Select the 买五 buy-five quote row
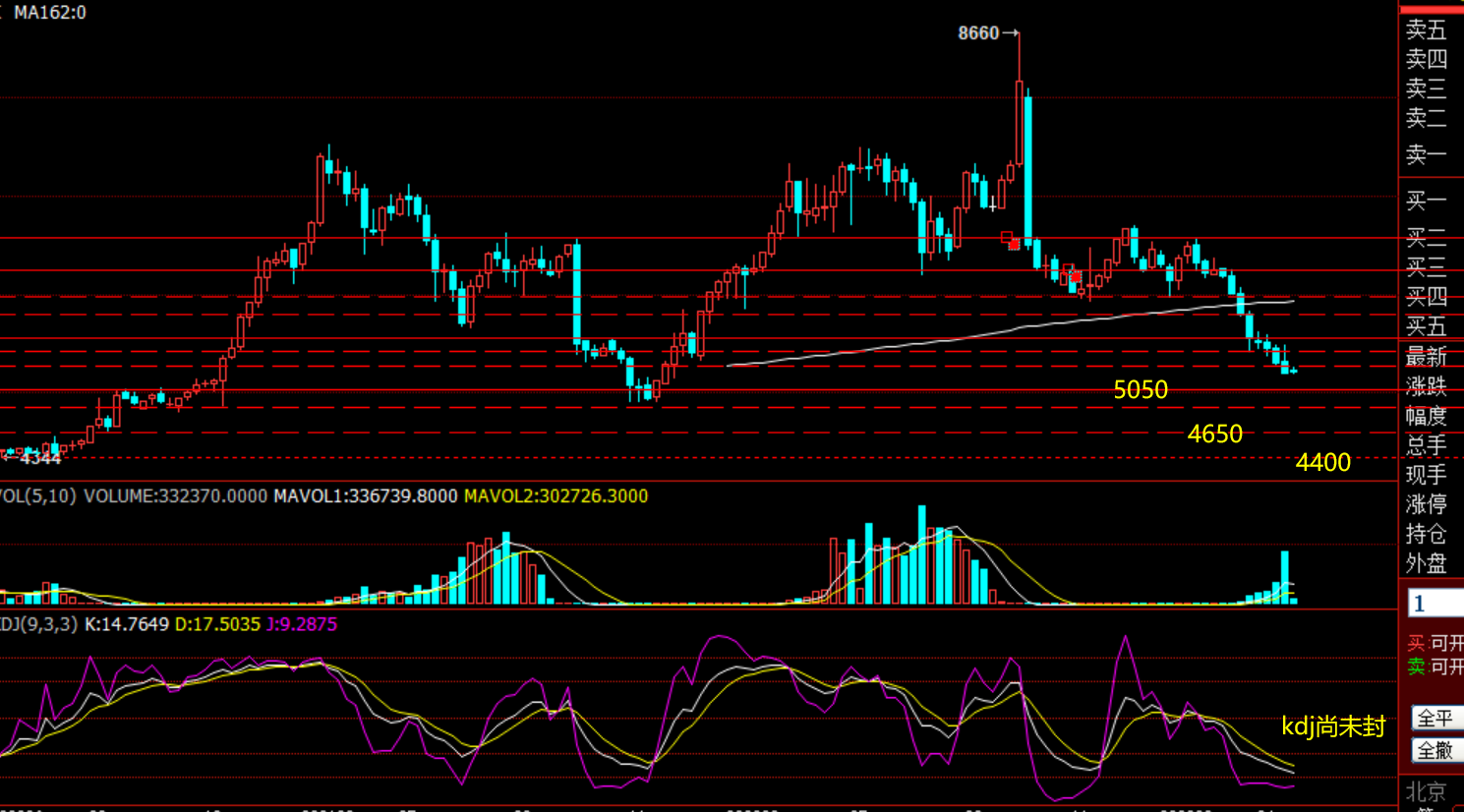 [x=1427, y=326]
